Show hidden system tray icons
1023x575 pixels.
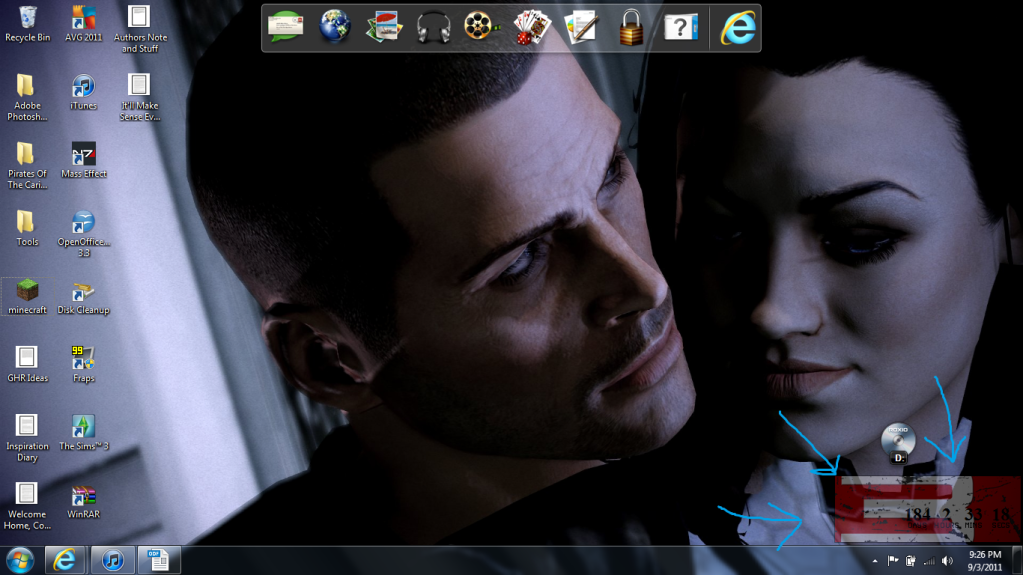click(x=875, y=561)
